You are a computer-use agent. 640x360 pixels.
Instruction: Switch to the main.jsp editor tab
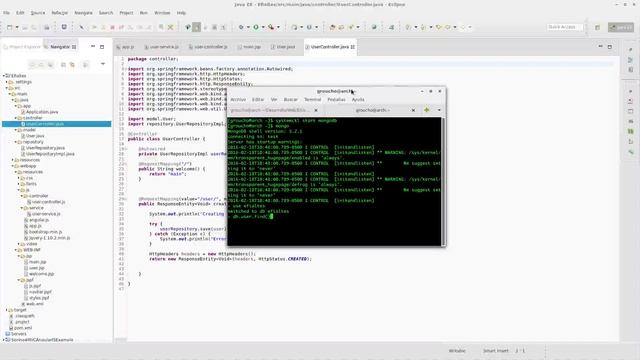click(x=249, y=47)
